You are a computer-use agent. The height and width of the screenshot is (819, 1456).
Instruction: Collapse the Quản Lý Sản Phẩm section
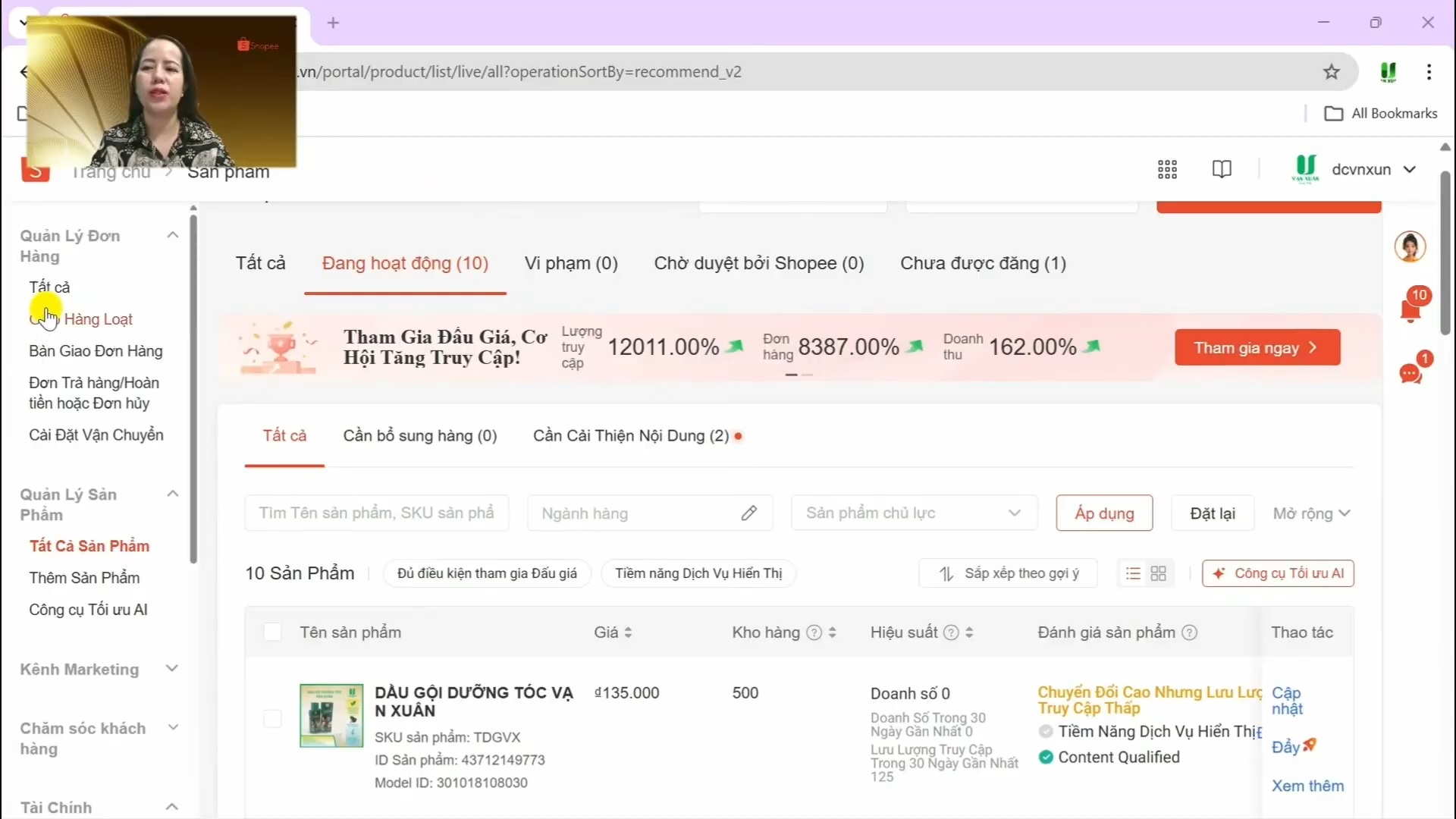[173, 494]
